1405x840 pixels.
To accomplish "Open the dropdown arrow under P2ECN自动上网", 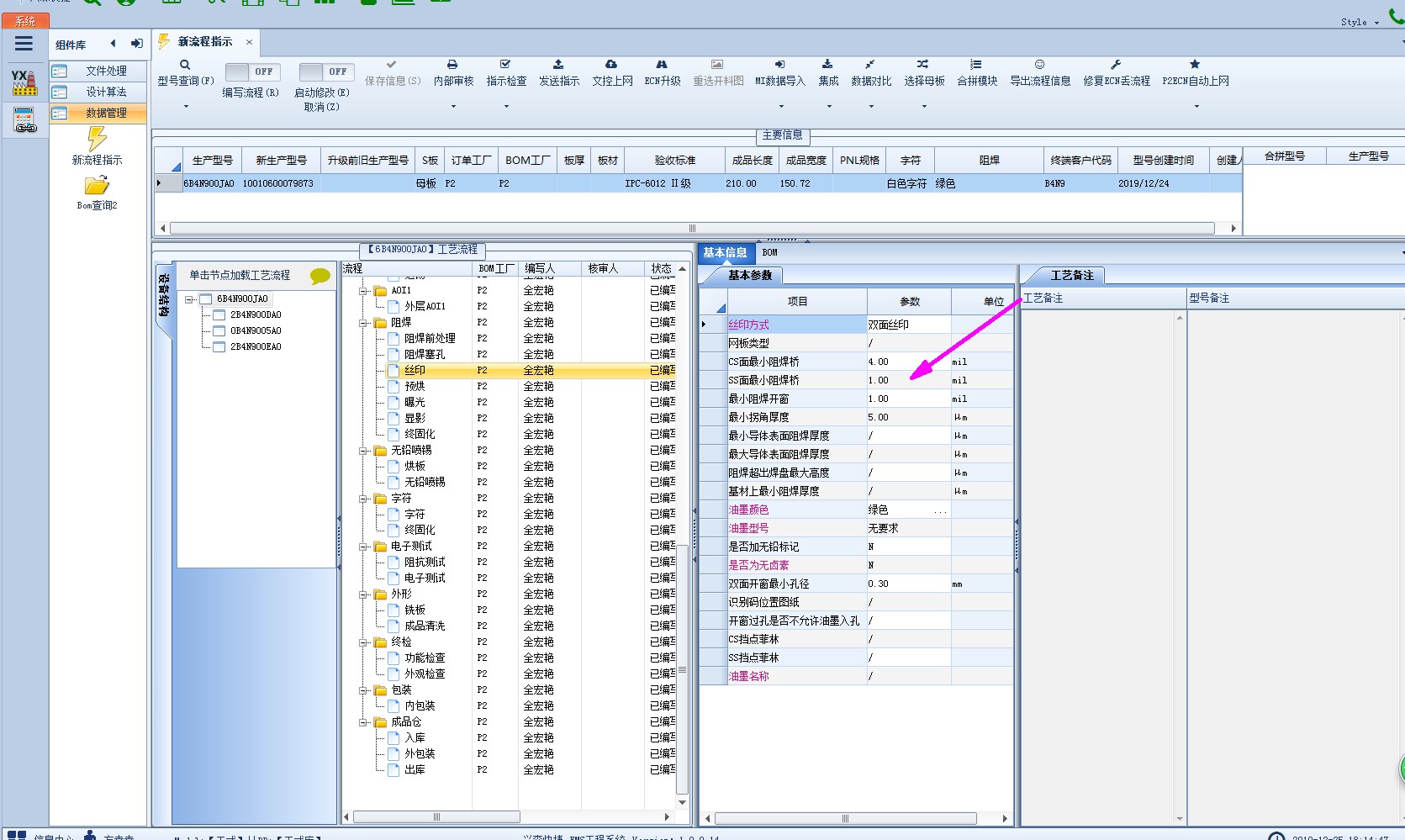I will tap(1196, 107).
